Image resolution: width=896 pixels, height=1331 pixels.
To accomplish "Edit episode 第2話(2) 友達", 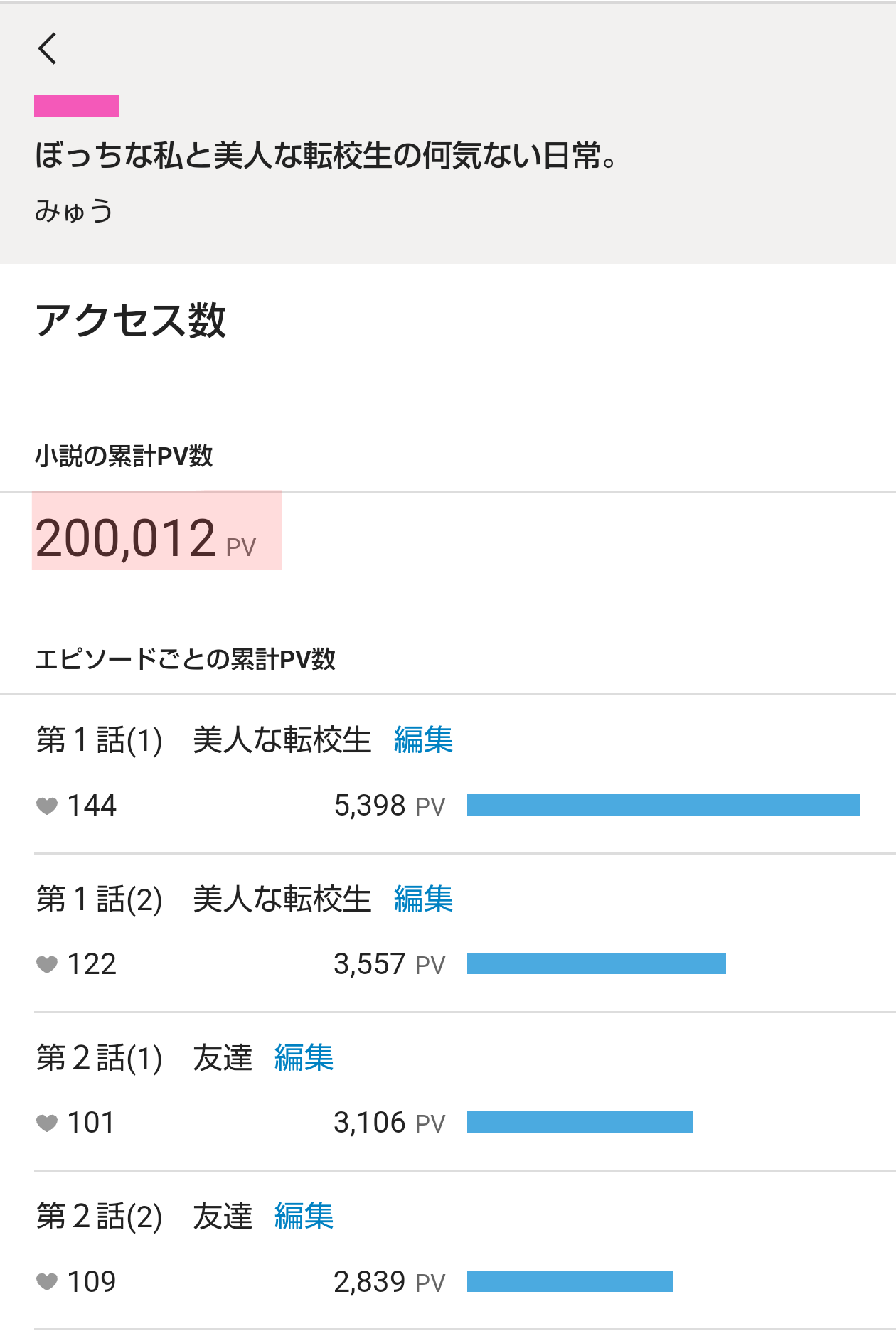I will pyautogui.click(x=304, y=1216).
